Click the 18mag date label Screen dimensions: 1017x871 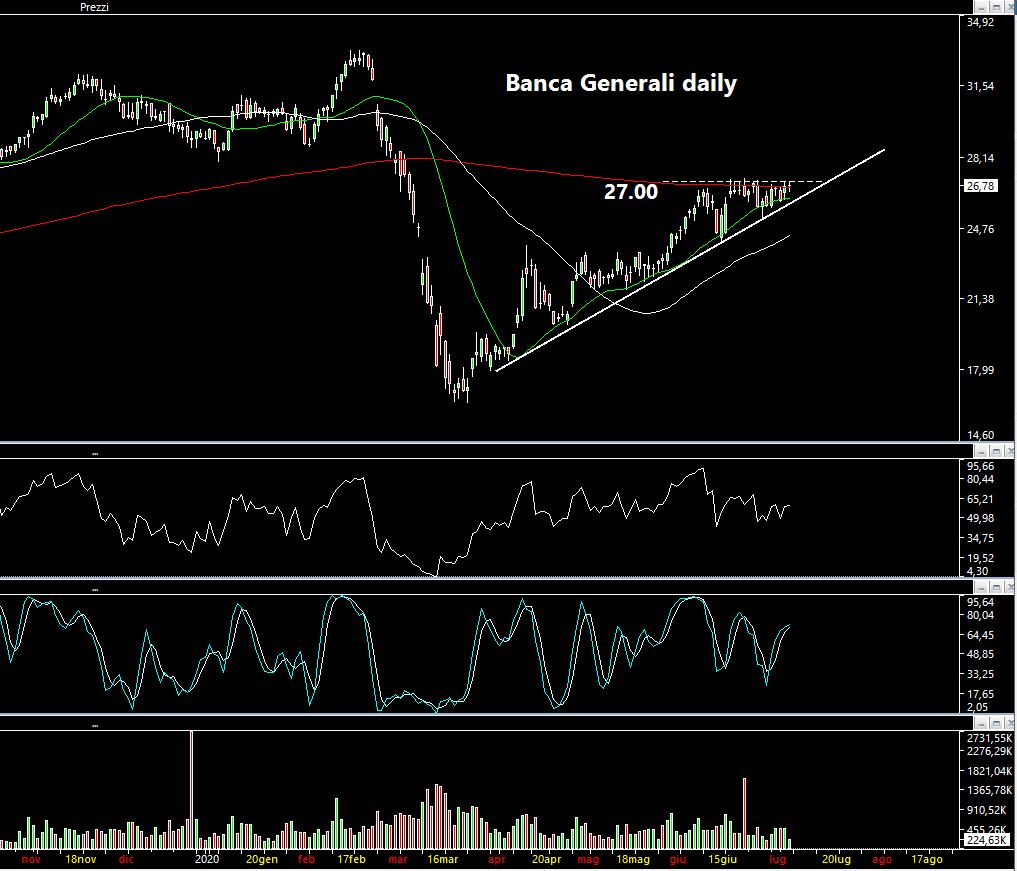click(633, 859)
